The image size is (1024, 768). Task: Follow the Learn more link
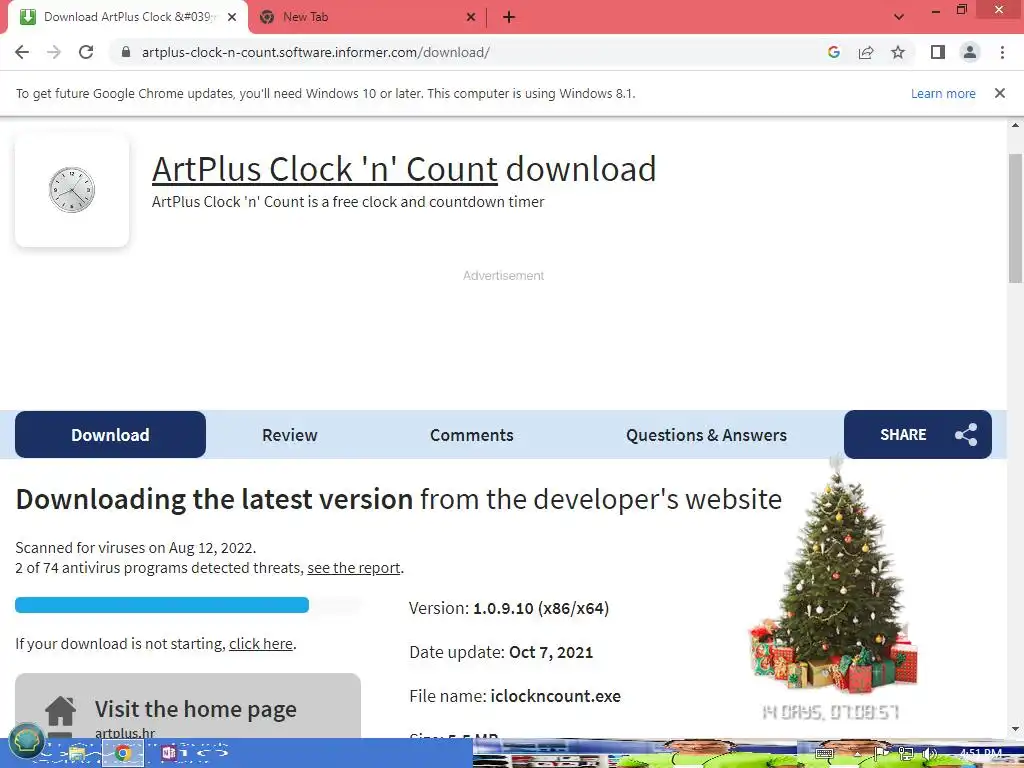tap(943, 93)
